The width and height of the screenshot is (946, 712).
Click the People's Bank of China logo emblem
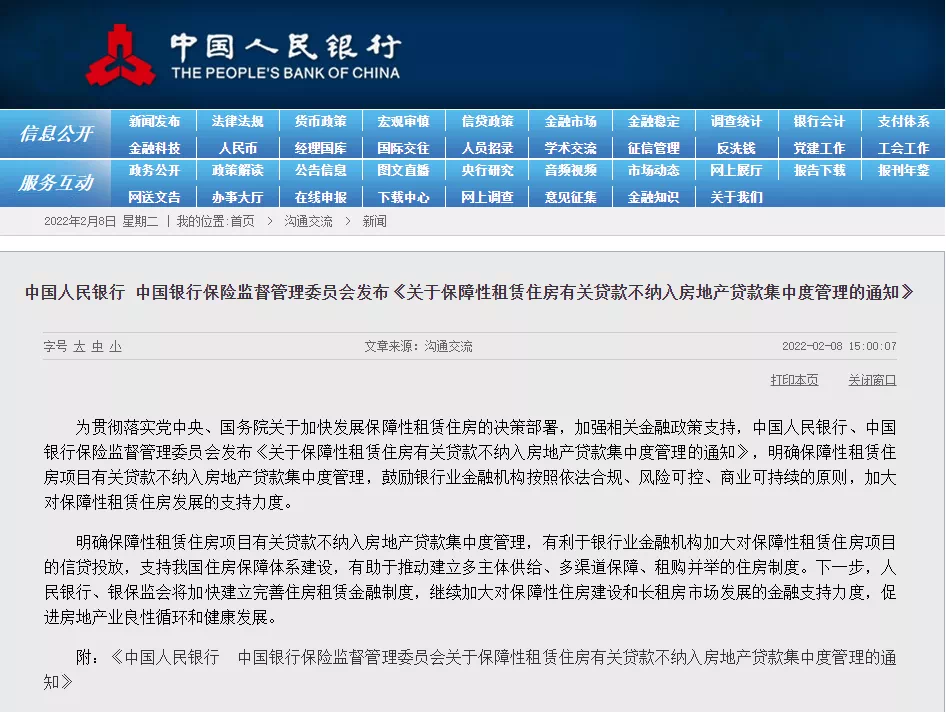click(120, 55)
